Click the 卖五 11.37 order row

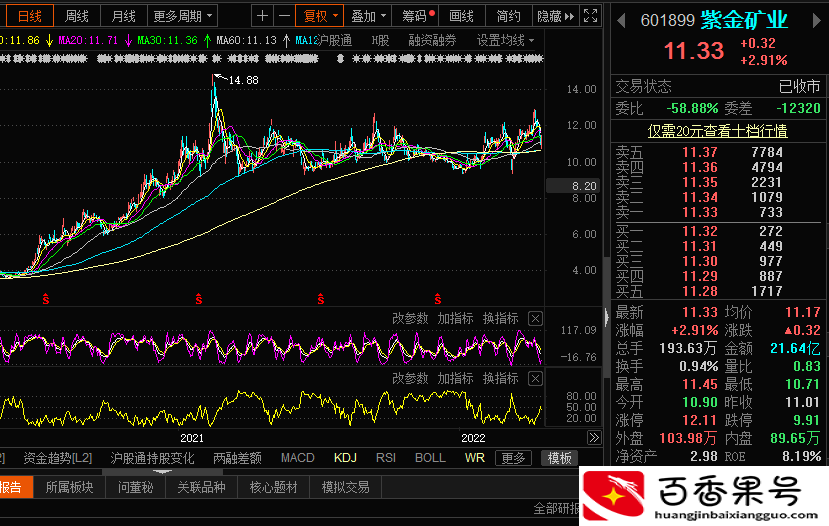point(718,152)
